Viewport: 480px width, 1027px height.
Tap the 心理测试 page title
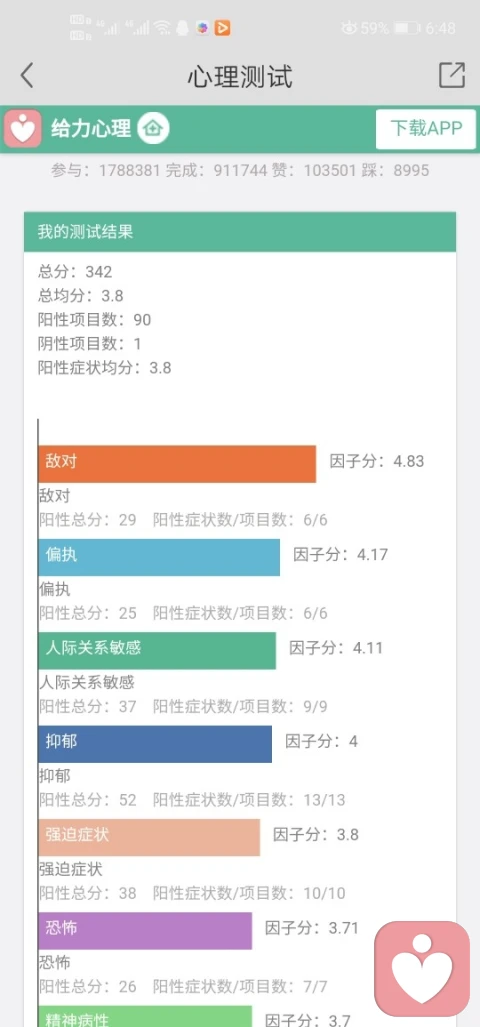[x=240, y=77]
